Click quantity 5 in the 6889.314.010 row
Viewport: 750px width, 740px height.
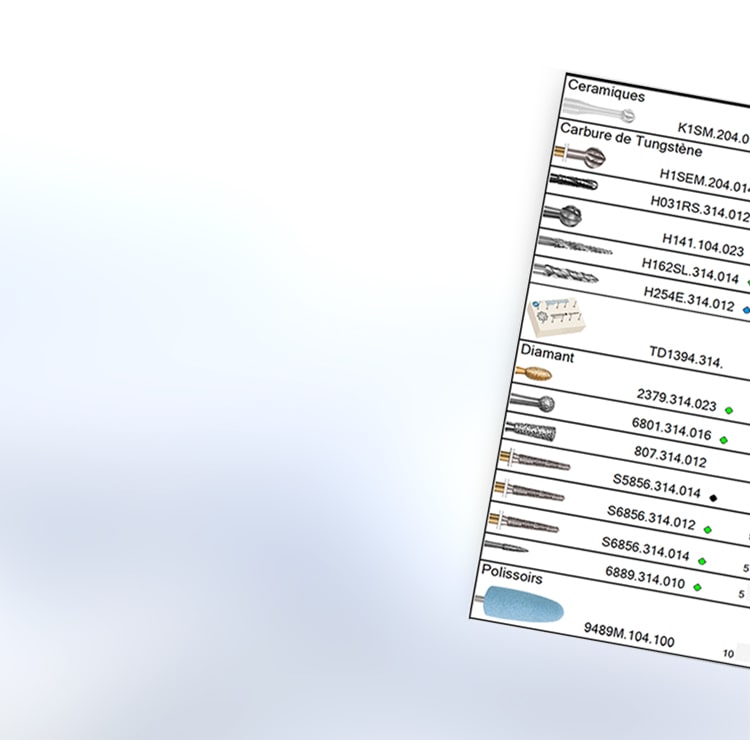click(x=741, y=594)
